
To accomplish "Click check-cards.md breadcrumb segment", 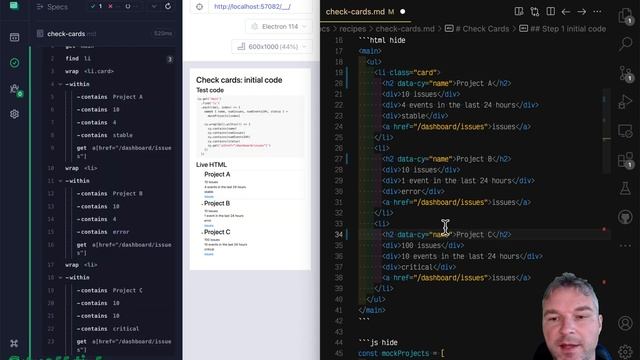I will tap(405, 29).
